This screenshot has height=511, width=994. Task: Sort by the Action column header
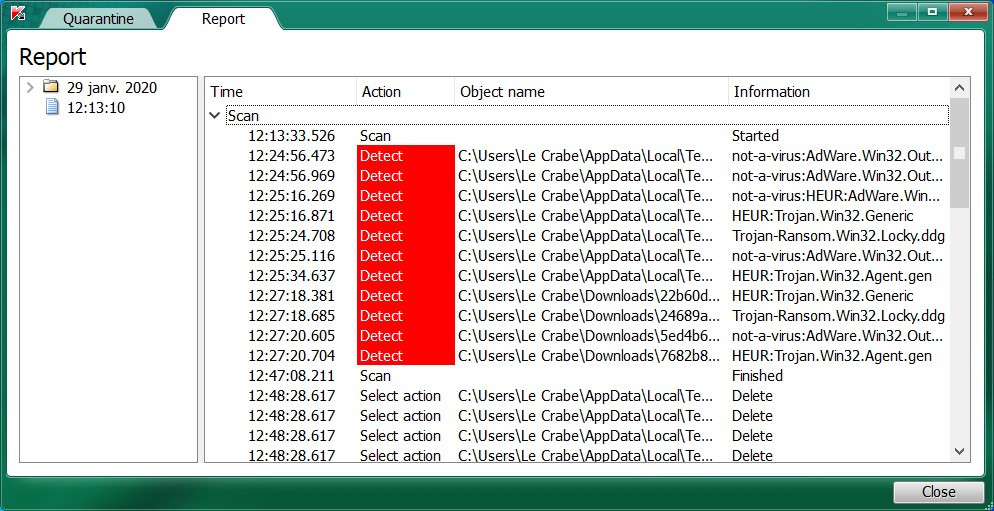point(406,92)
